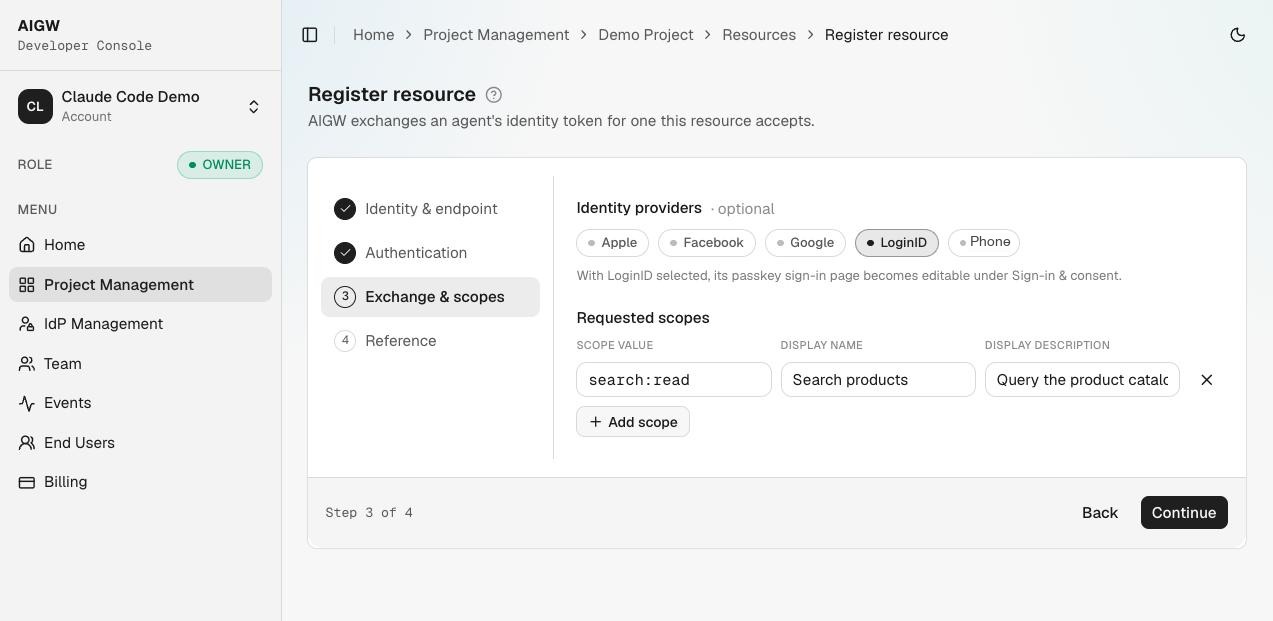This screenshot has width=1273, height=621.
Task: Add another scope row
Action: [633, 422]
